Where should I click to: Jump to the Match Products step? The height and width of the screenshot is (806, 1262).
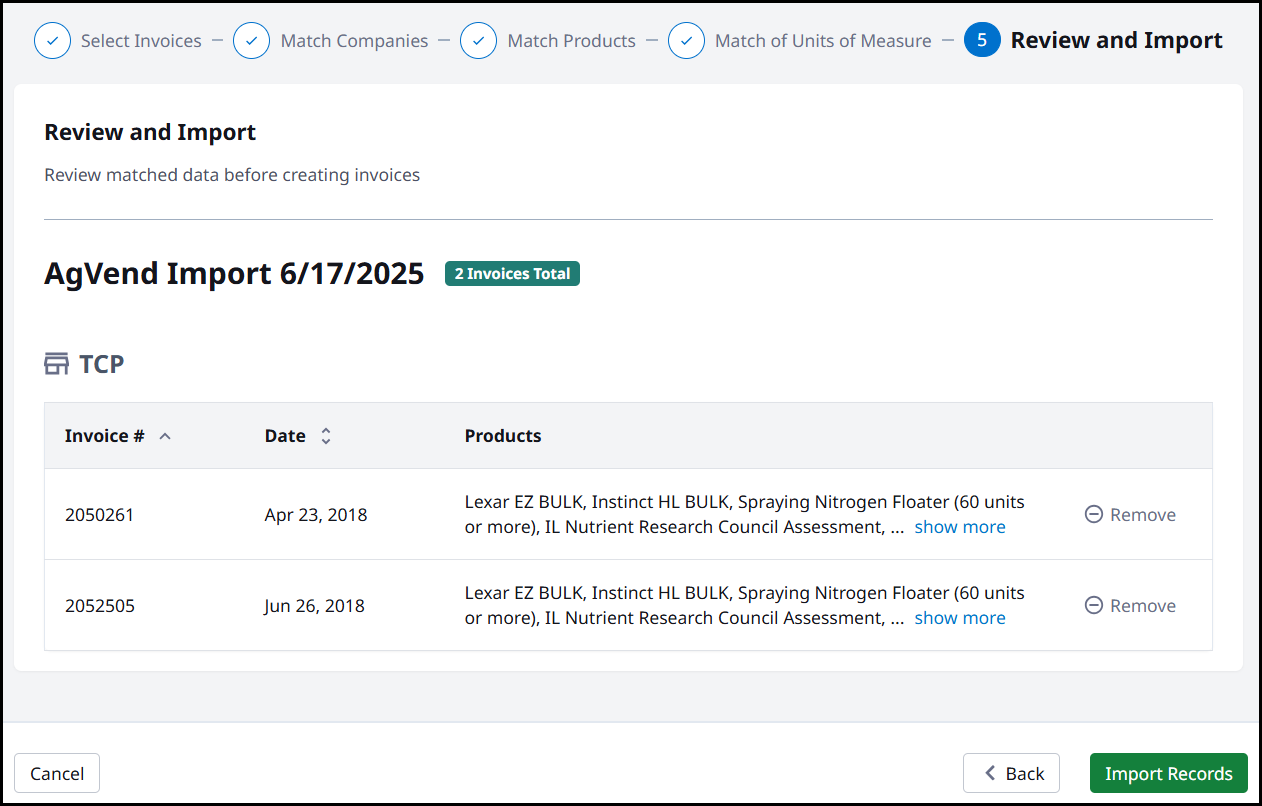[x=571, y=41]
